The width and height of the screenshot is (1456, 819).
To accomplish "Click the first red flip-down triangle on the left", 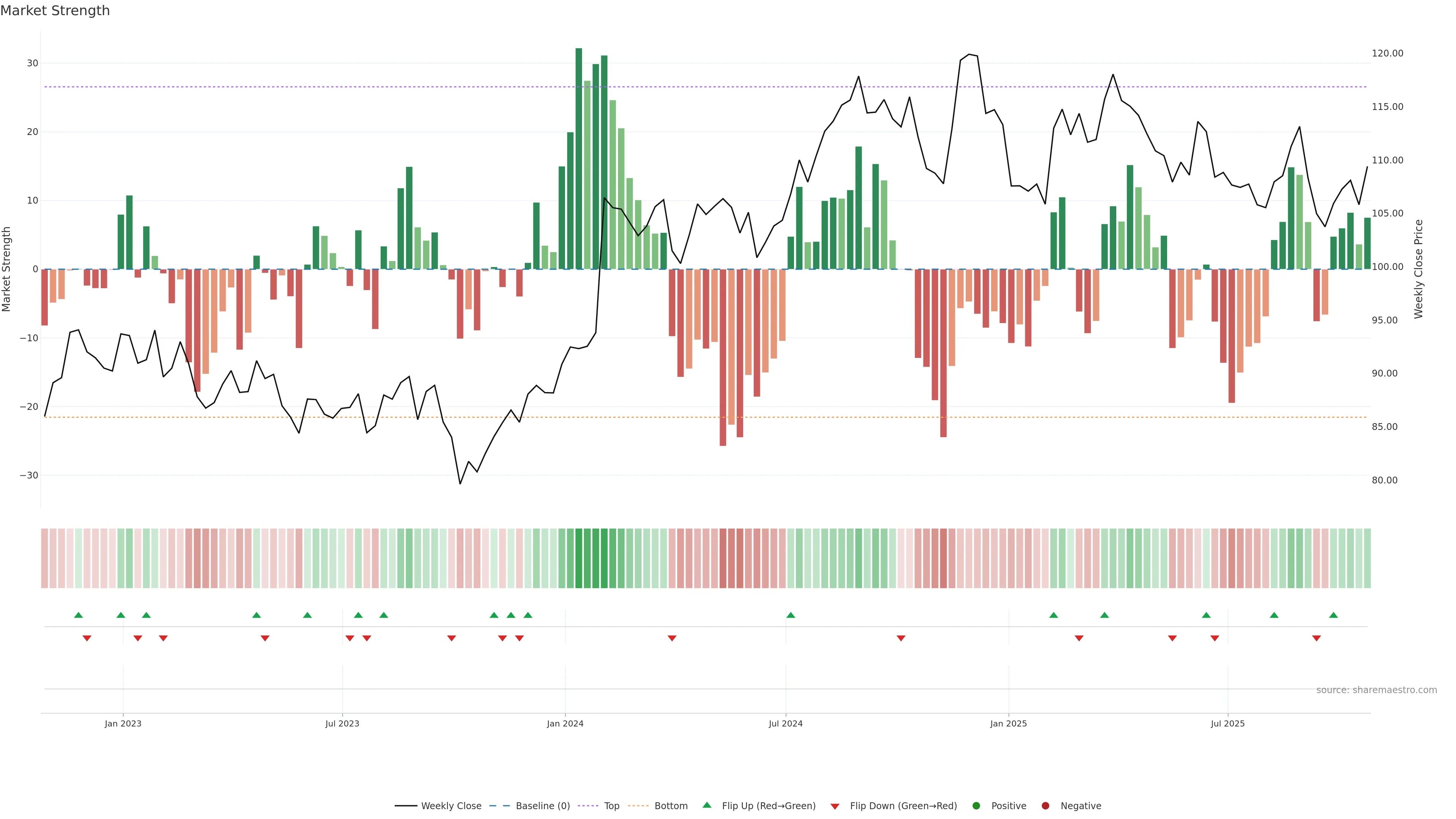I will click(x=87, y=638).
